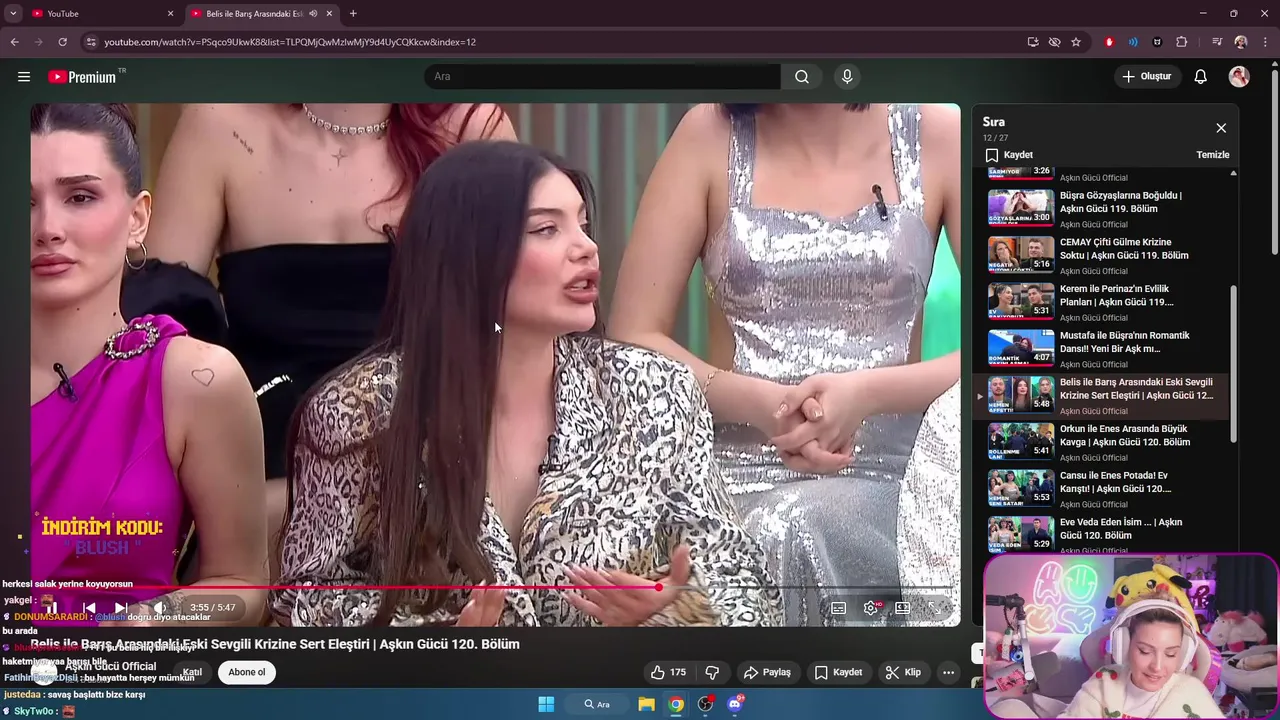View site information icon in address bar
The height and width of the screenshot is (720, 1280).
pos(91,42)
